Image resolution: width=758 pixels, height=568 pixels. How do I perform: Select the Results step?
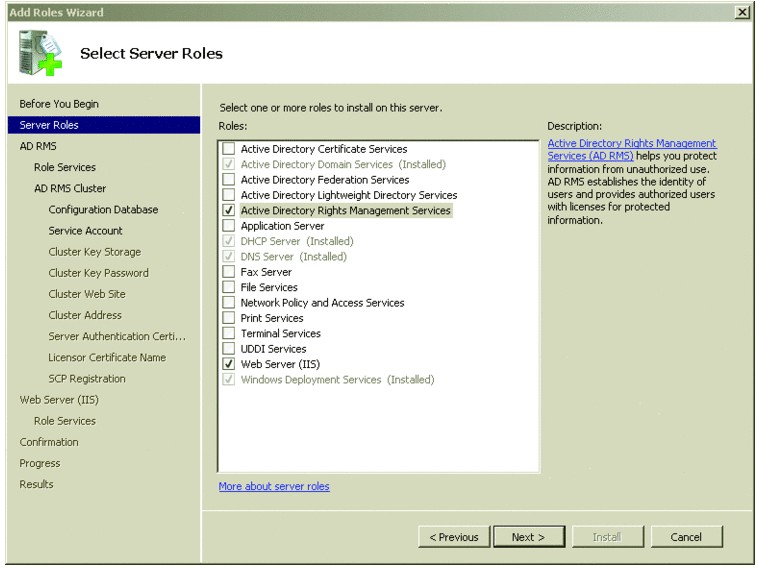tap(36, 484)
